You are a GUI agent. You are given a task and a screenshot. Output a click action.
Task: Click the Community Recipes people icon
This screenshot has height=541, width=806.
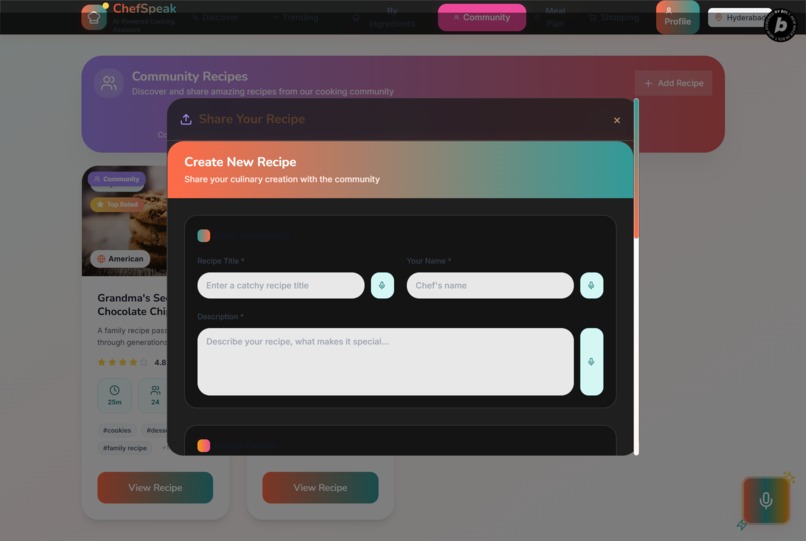(x=109, y=83)
